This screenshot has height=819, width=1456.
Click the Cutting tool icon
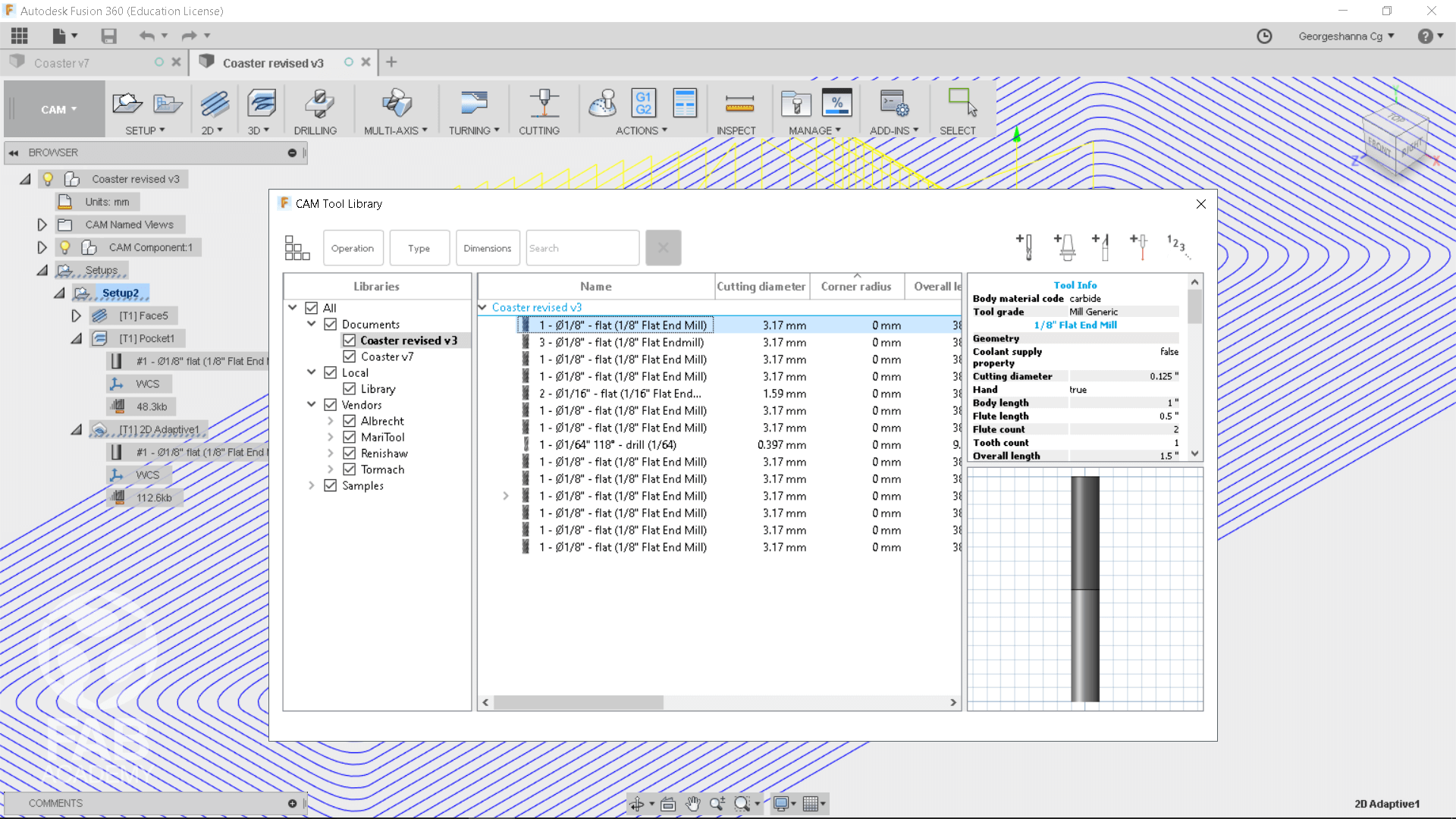pos(543,104)
